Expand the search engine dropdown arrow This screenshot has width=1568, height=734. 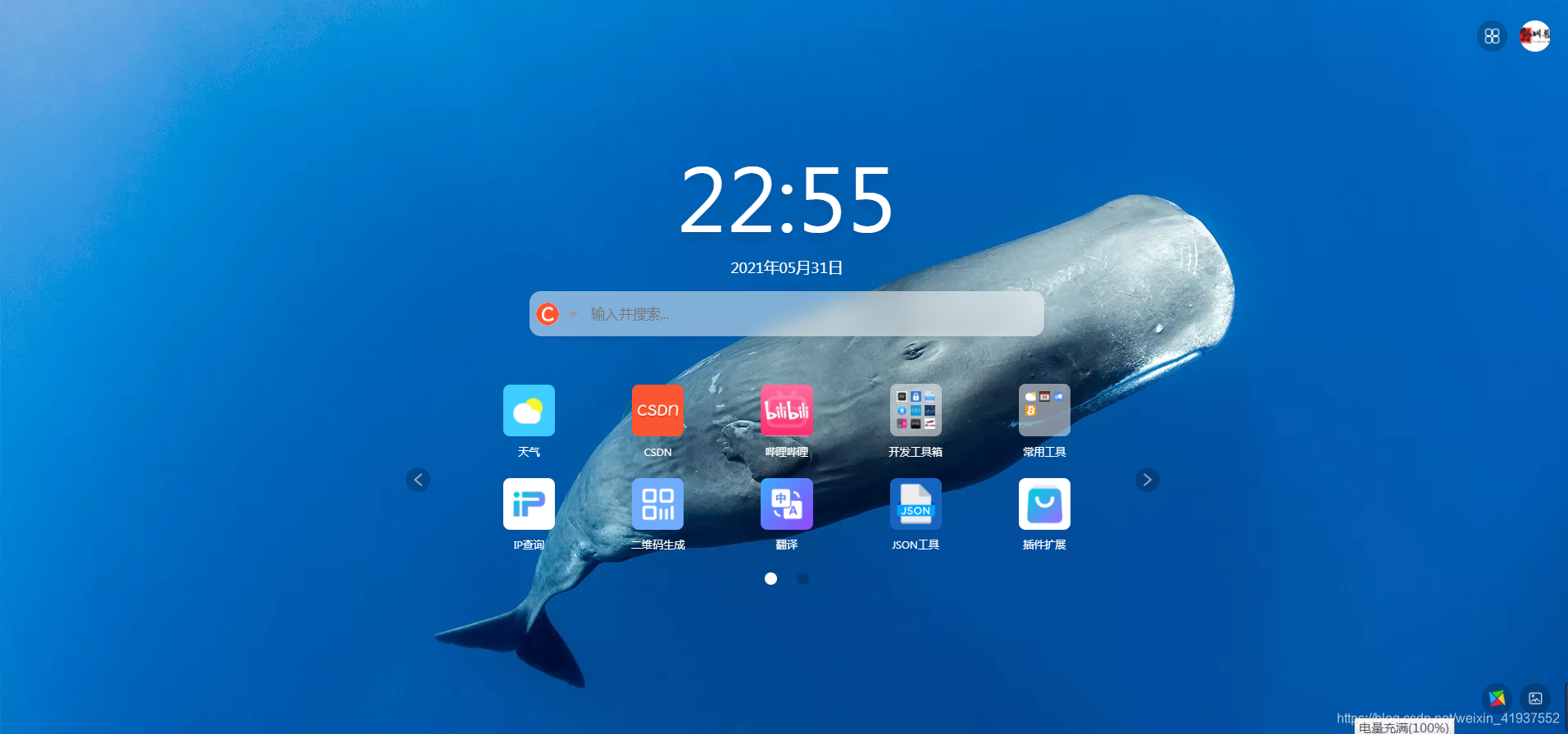(x=573, y=314)
